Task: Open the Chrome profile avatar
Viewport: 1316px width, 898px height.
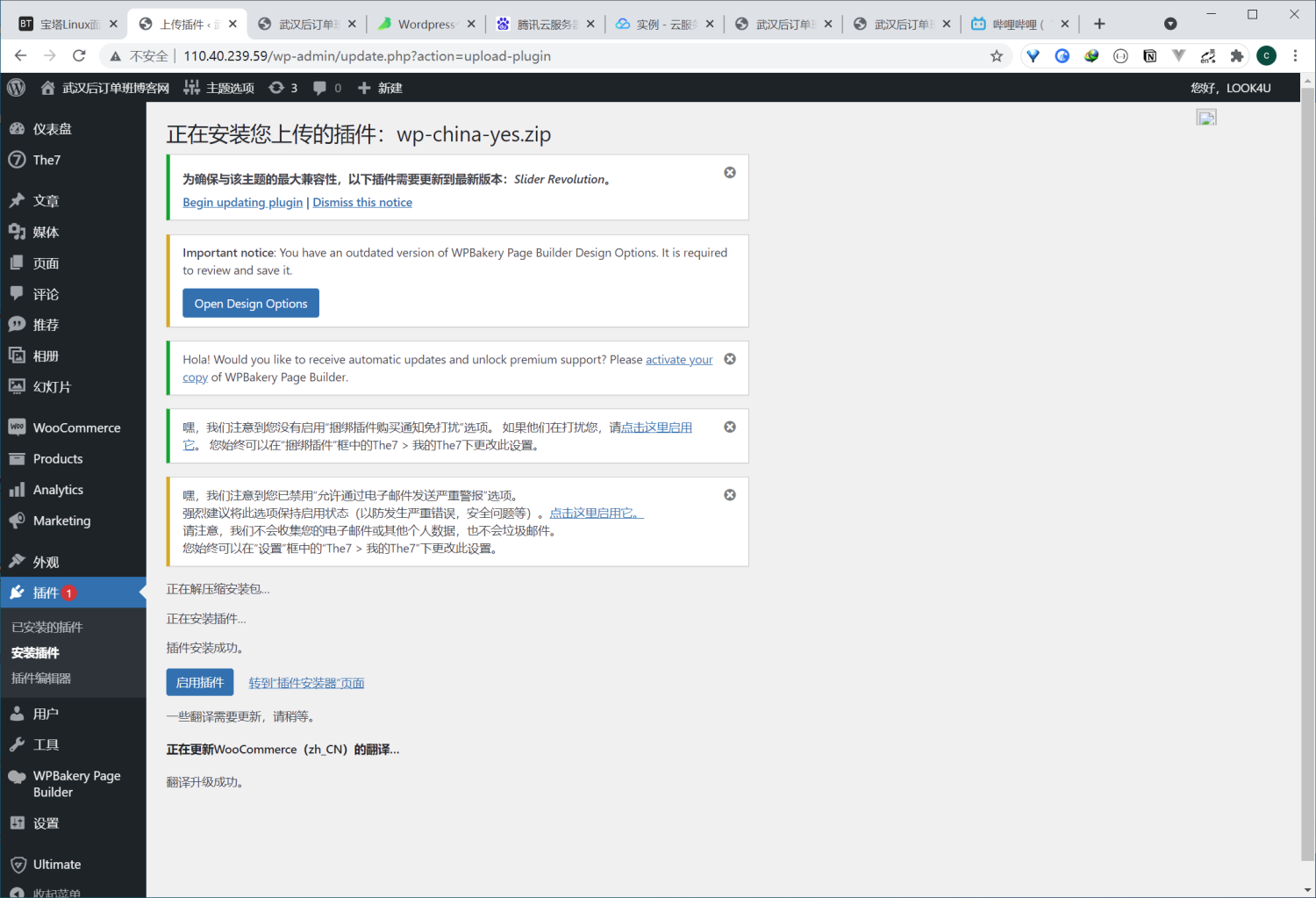Action: (x=1266, y=56)
